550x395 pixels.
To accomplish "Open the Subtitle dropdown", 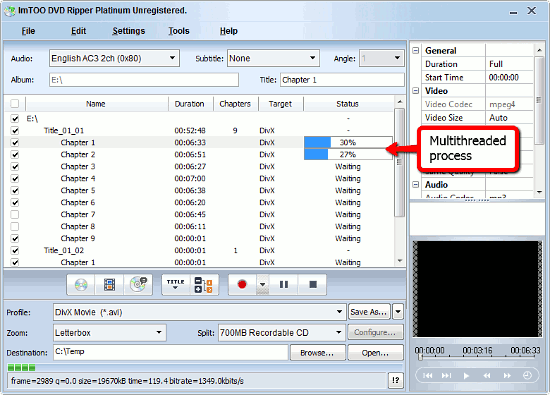I will (x=273, y=58).
